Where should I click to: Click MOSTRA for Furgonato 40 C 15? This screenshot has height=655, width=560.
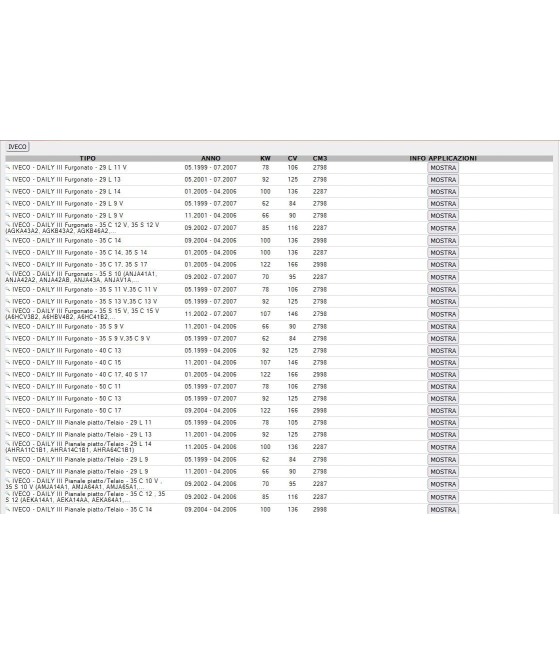click(x=443, y=363)
